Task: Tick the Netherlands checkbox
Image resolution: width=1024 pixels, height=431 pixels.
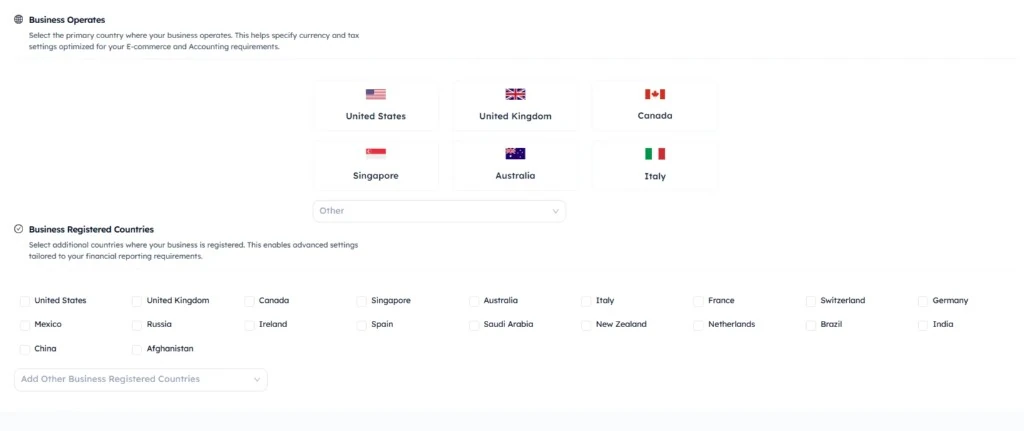Action: click(x=698, y=325)
